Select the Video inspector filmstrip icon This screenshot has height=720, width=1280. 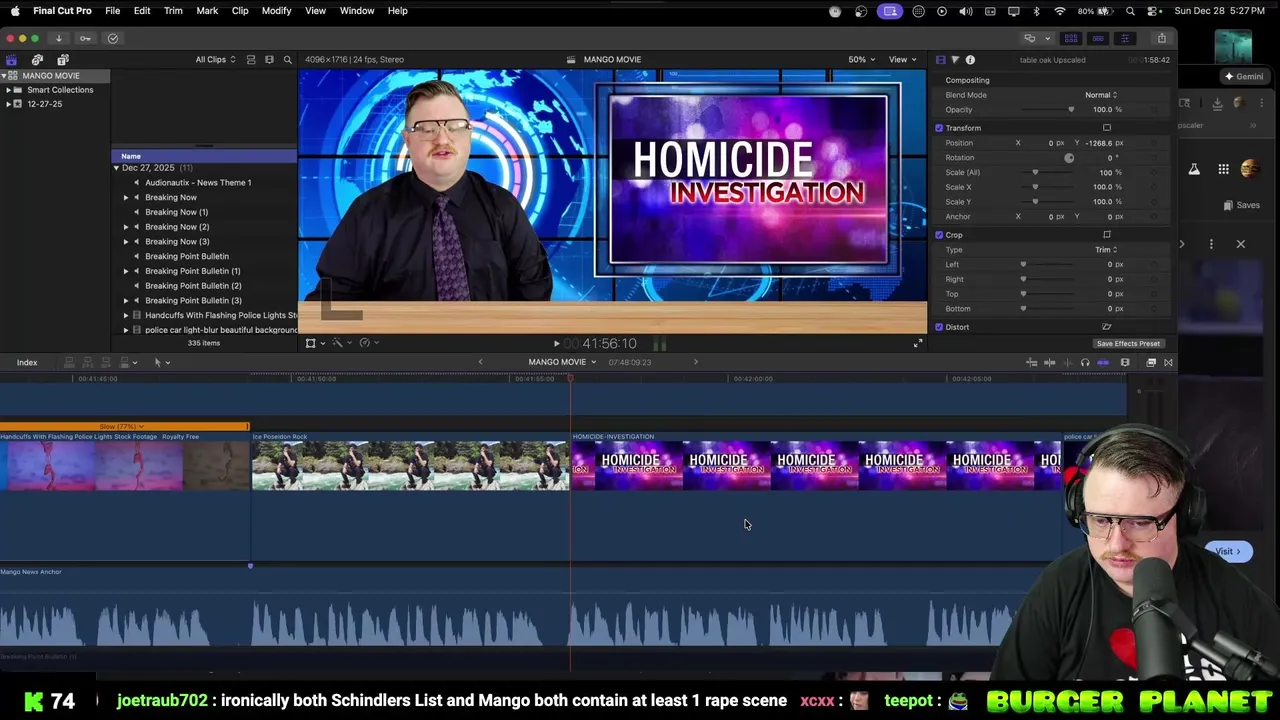[x=940, y=60]
